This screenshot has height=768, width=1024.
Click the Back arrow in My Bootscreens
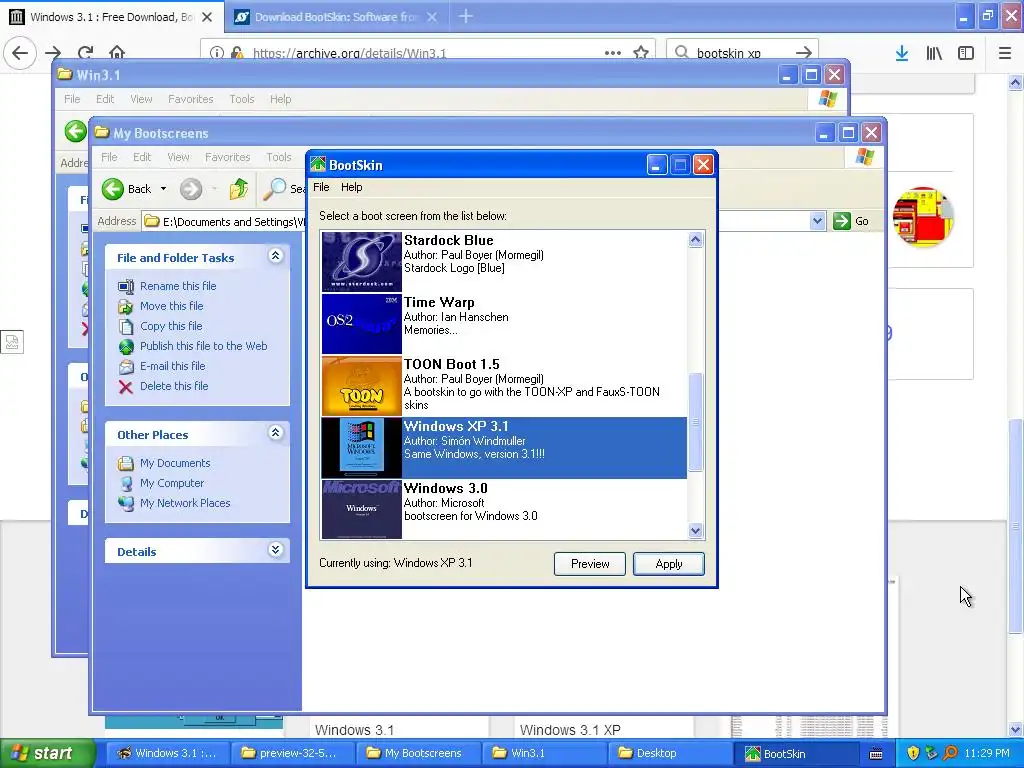click(112, 189)
